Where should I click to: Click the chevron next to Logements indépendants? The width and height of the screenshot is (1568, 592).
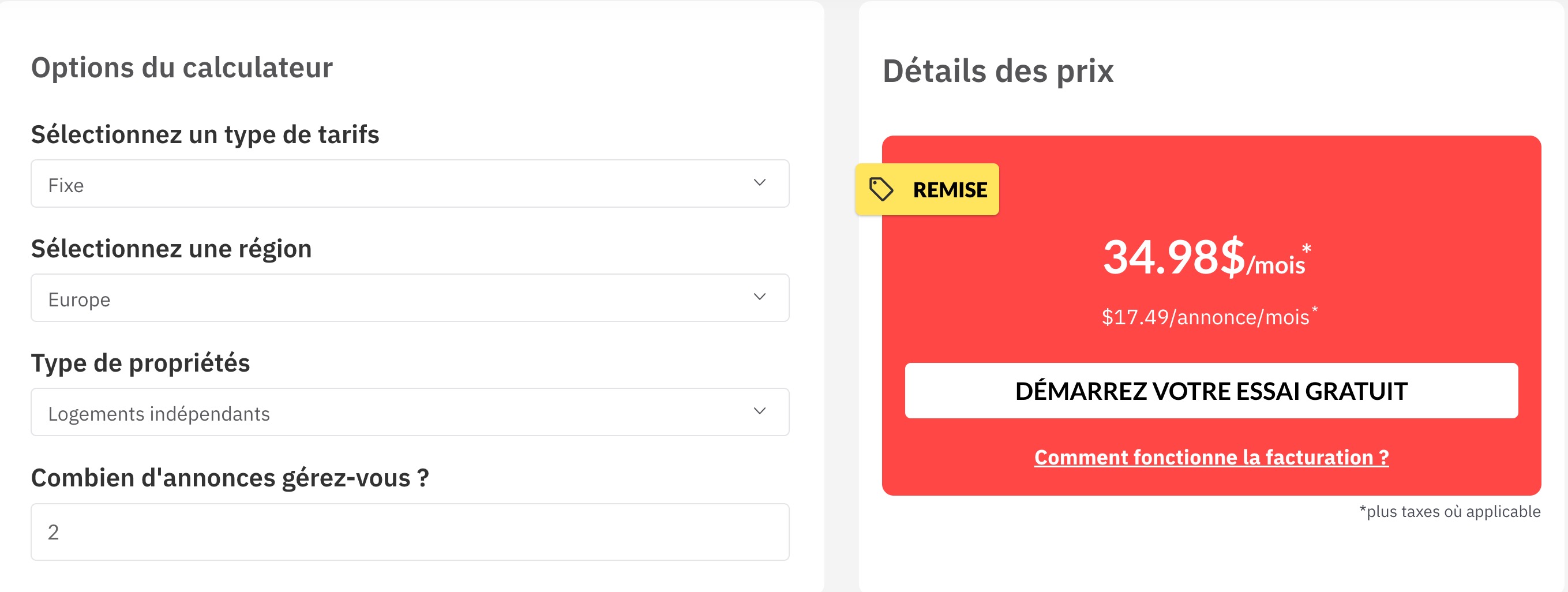(x=759, y=411)
